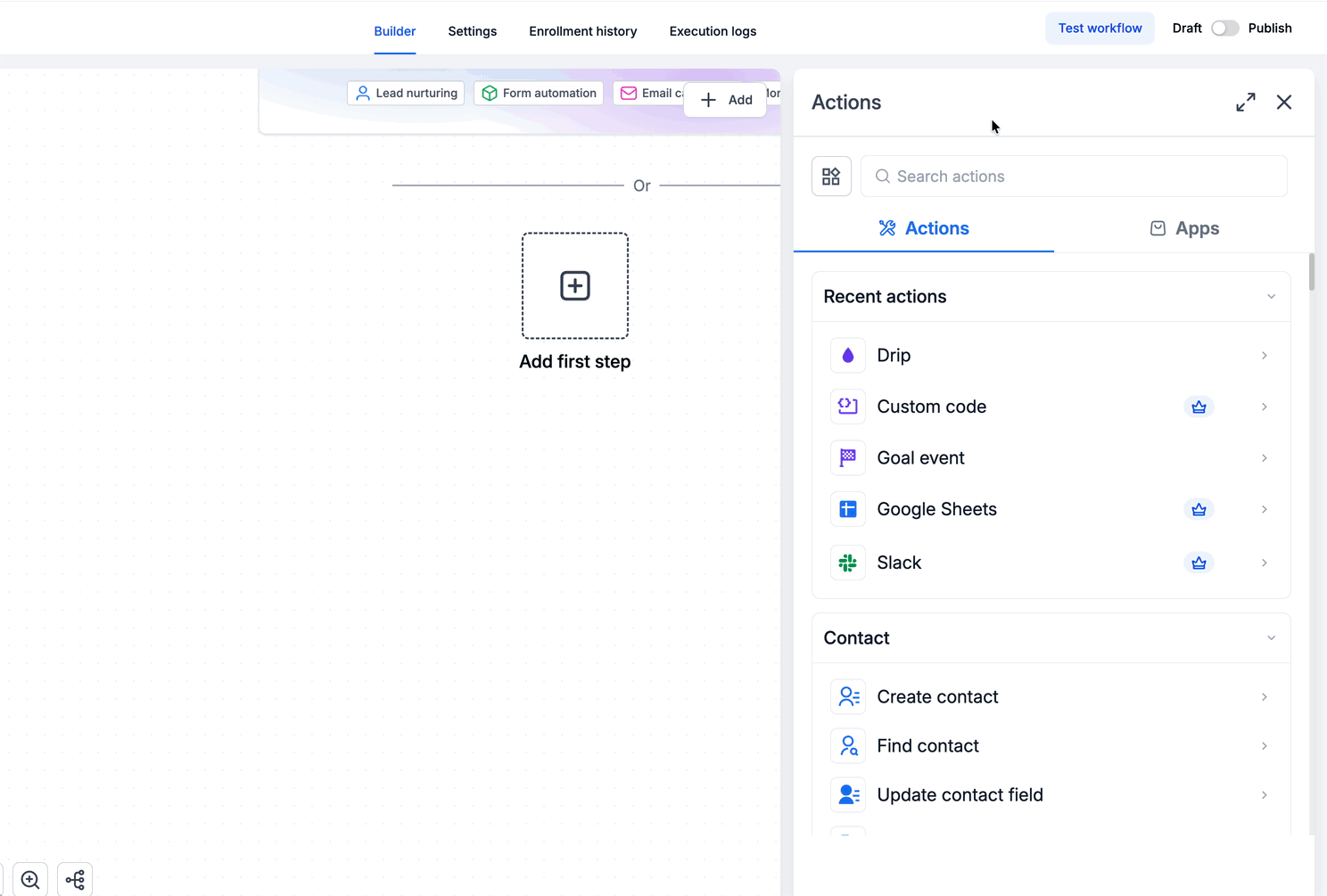
Task: Select the Lead nurturing template chip
Action: (406, 93)
